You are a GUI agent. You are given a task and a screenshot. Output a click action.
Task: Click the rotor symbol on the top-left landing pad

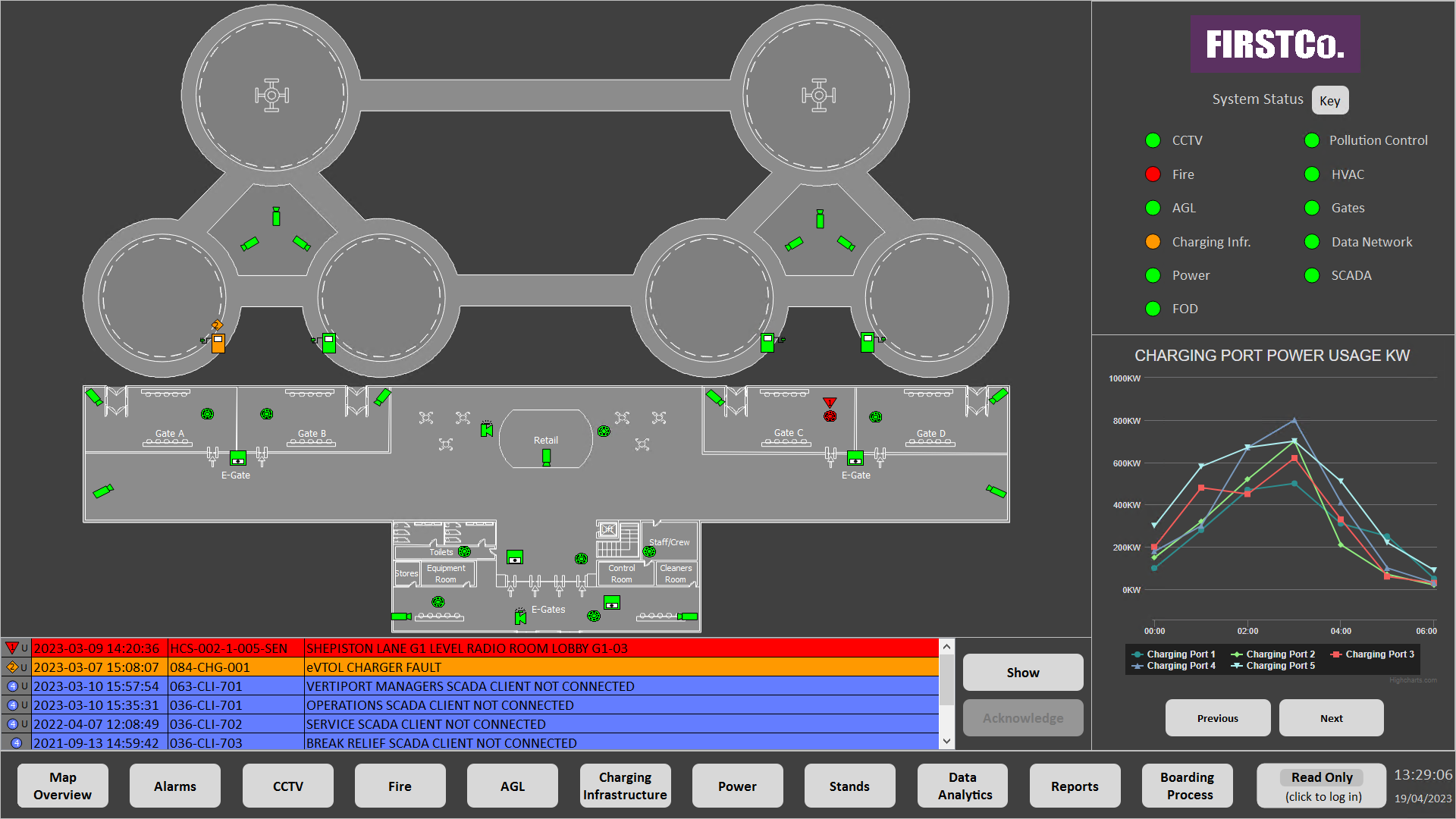pos(271,95)
